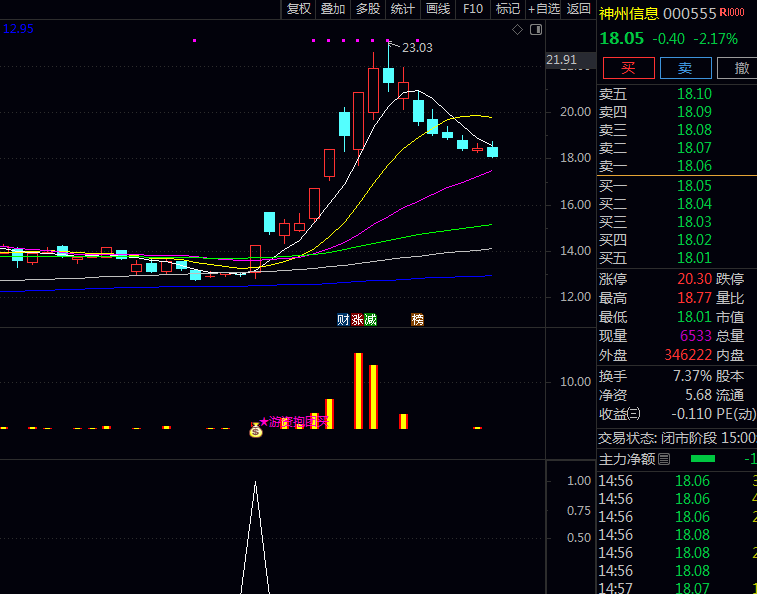Screen dimensions: 757x594
Task: Open the 叠加 overlay menu
Action: pyautogui.click(x=333, y=9)
